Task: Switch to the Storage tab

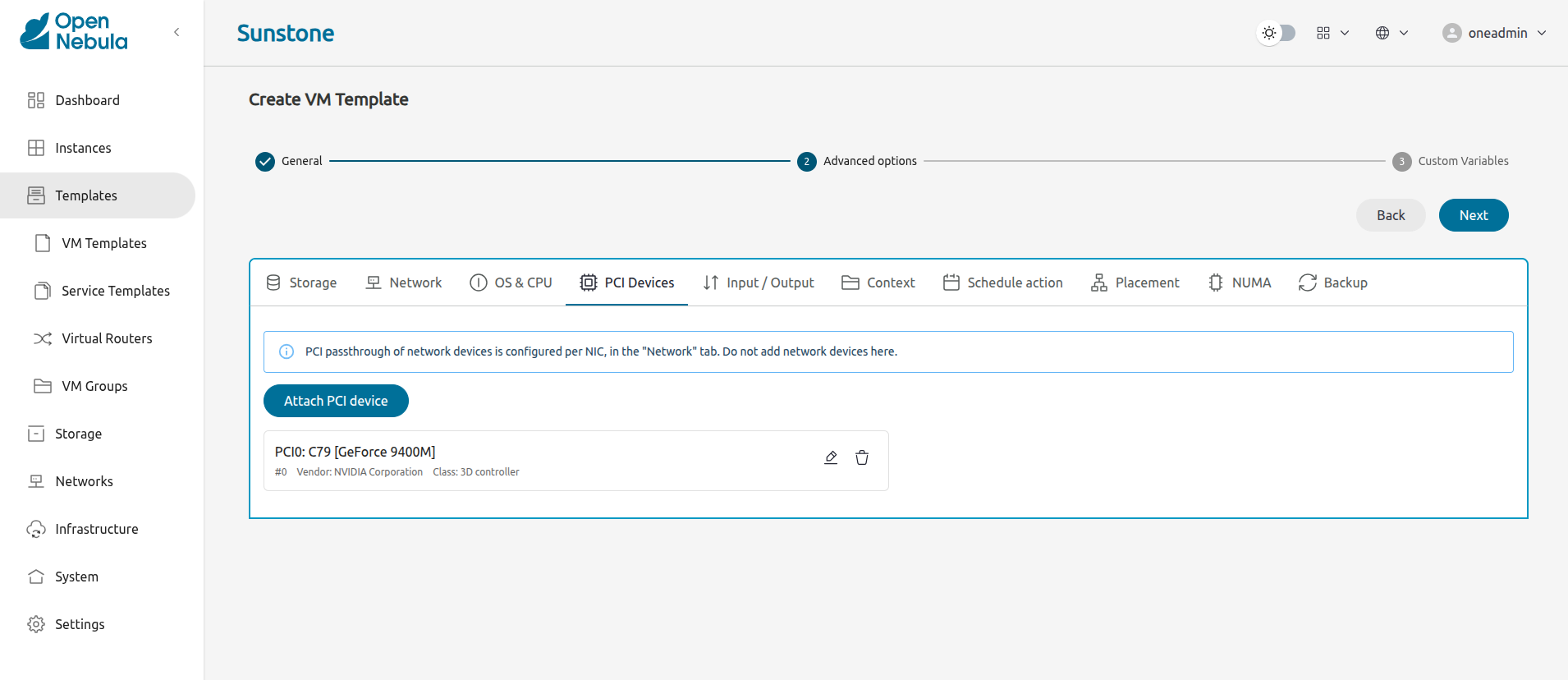Action: (x=301, y=283)
